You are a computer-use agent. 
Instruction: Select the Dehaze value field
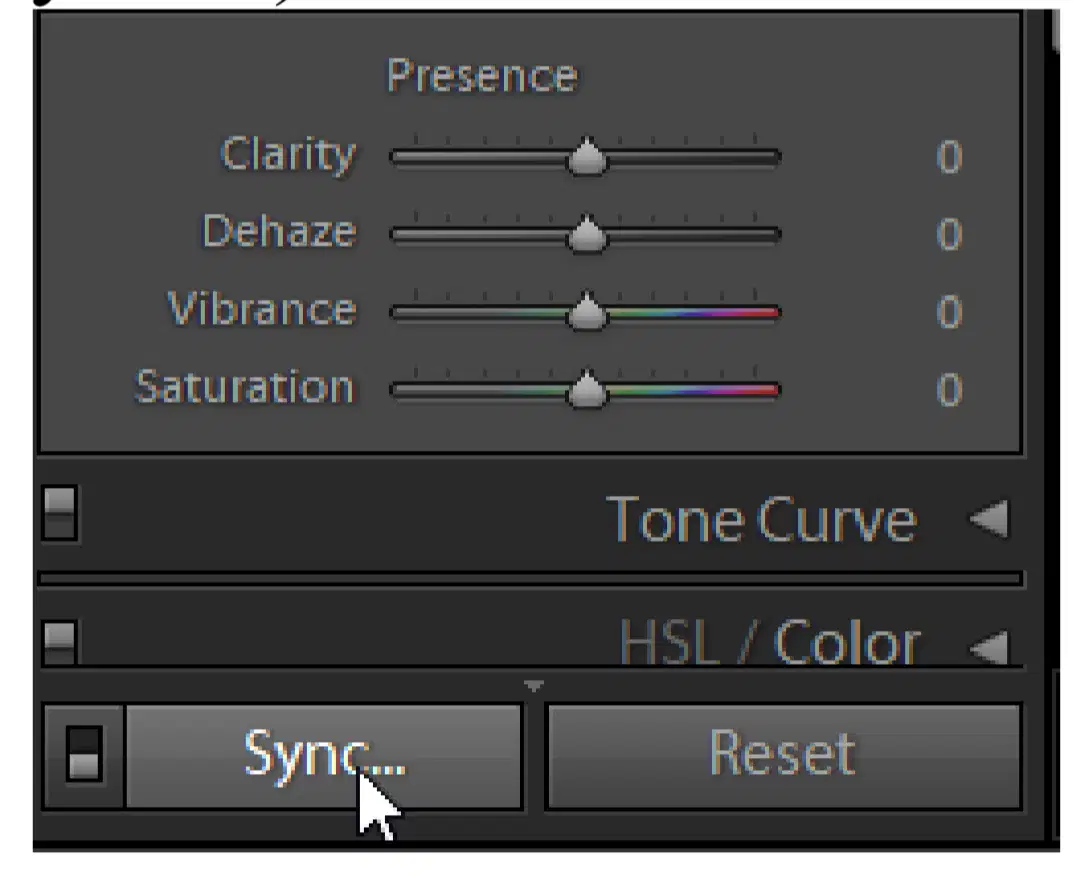point(949,235)
